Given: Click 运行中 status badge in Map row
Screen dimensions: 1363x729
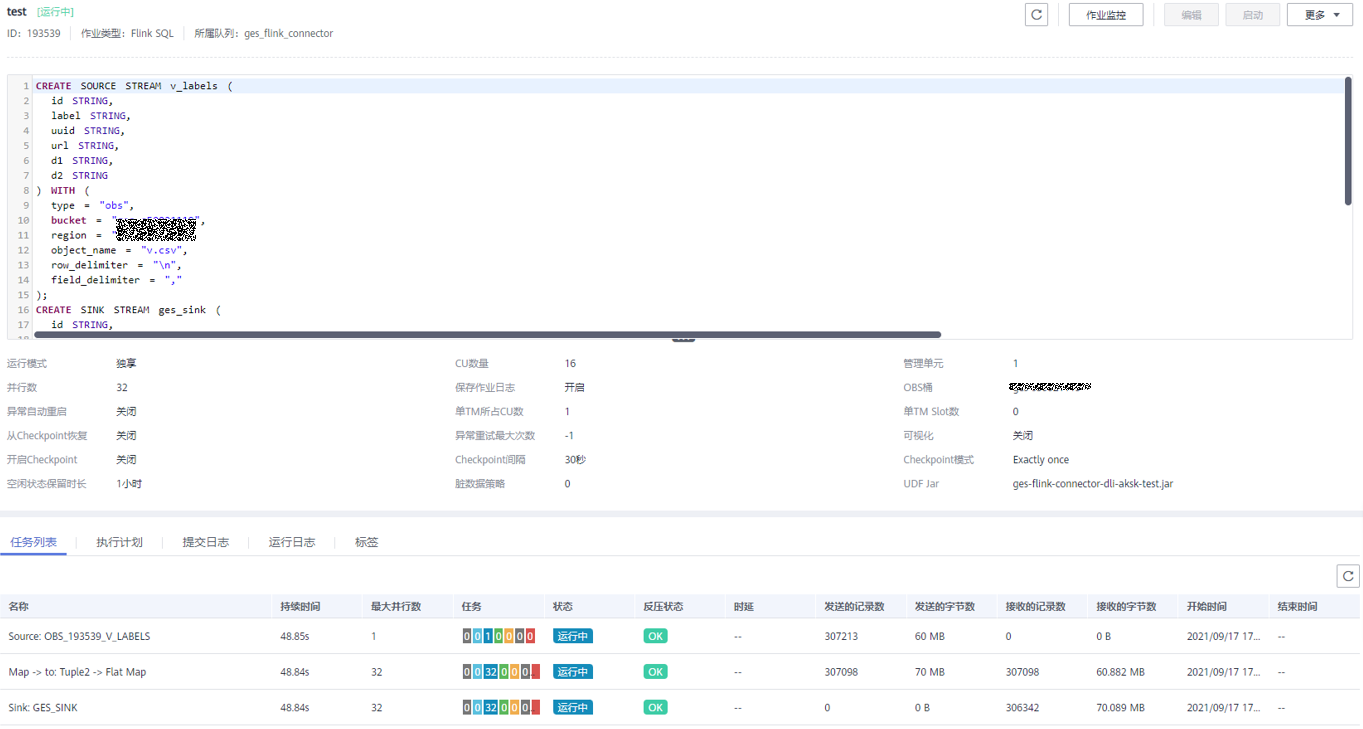Looking at the screenshot, I should [x=573, y=672].
